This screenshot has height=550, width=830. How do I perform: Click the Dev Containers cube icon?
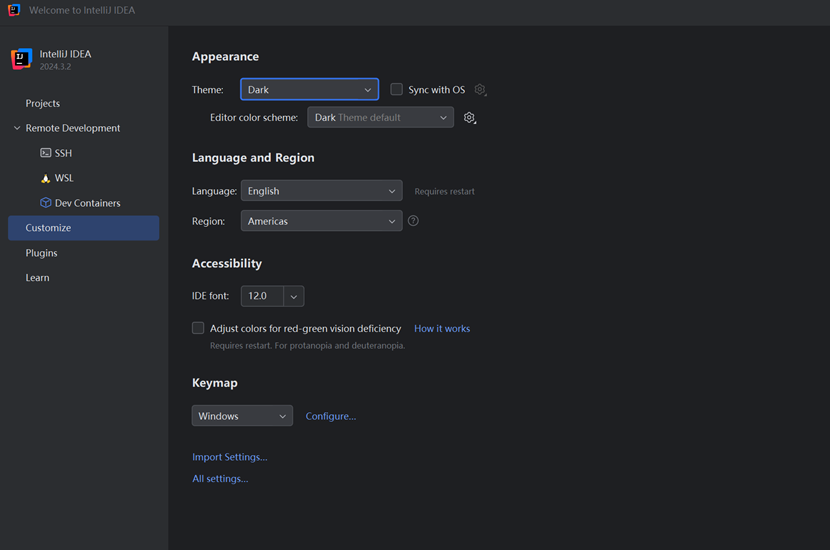click(46, 203)
